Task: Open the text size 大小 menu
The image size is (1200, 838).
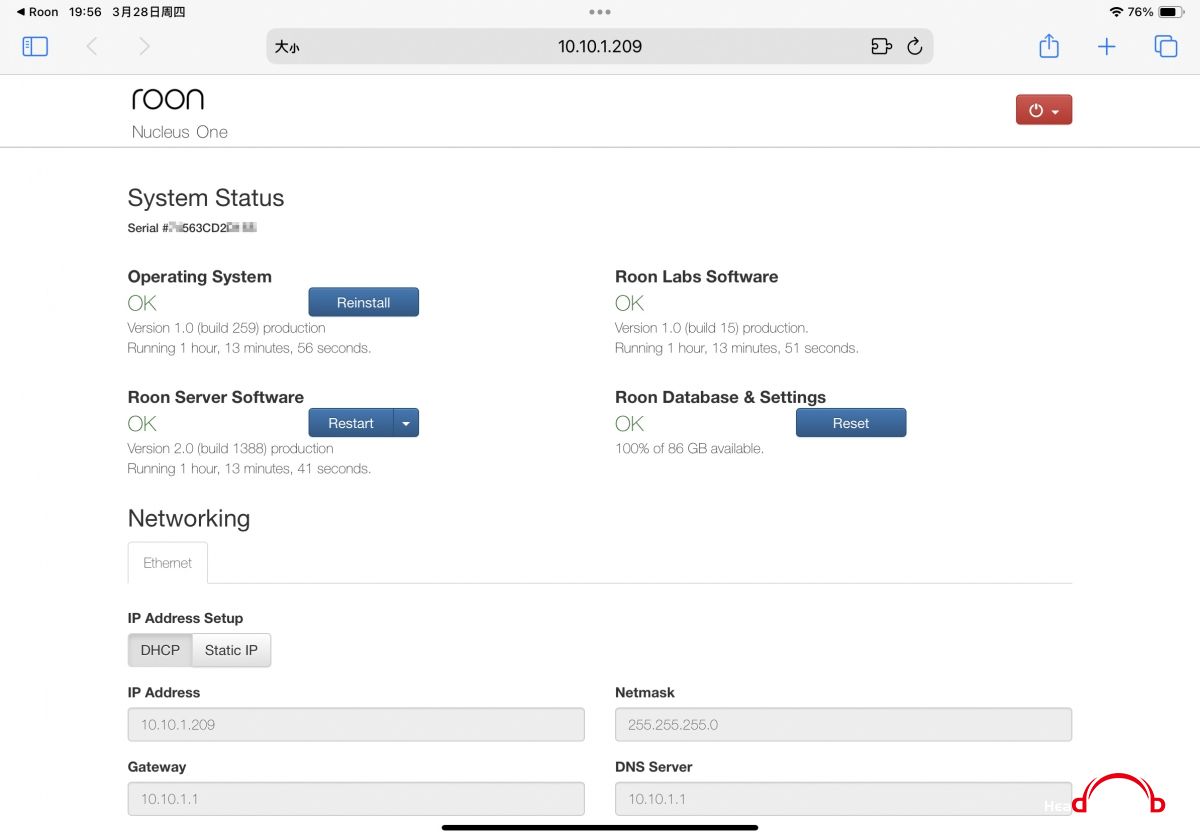Action: pos(287,47)
